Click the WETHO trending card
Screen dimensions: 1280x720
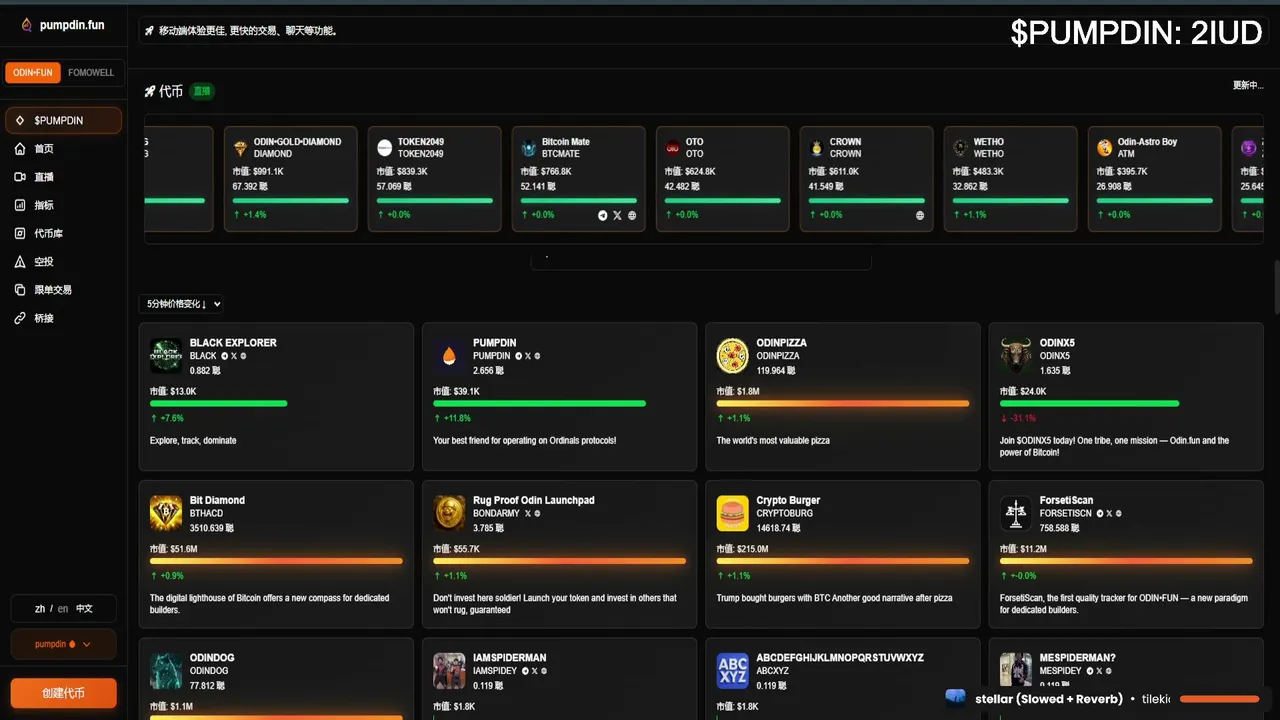click(x=1011, y=179)
